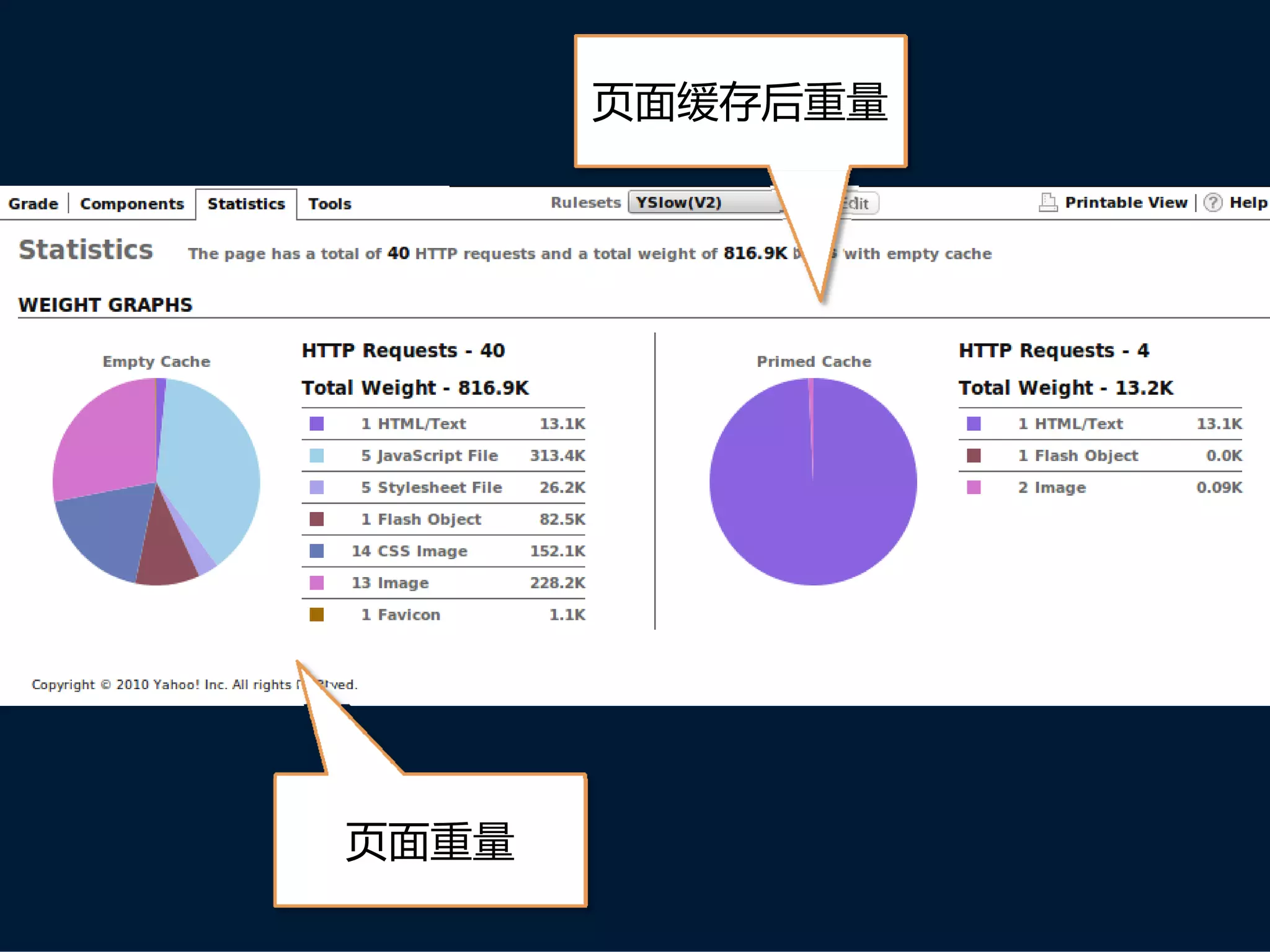This screenshot has height=952, width=1270.
Task: Click the 1.1K Favicon weight value
Action: 567,615
